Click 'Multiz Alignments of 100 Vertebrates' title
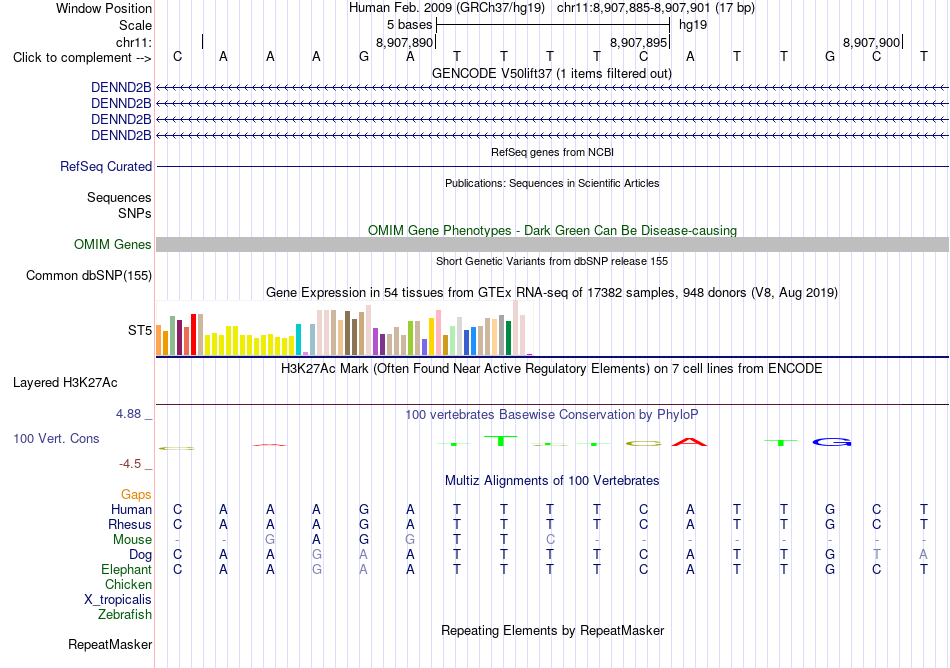Screen dimensions: 950x668 pos(552,481)
